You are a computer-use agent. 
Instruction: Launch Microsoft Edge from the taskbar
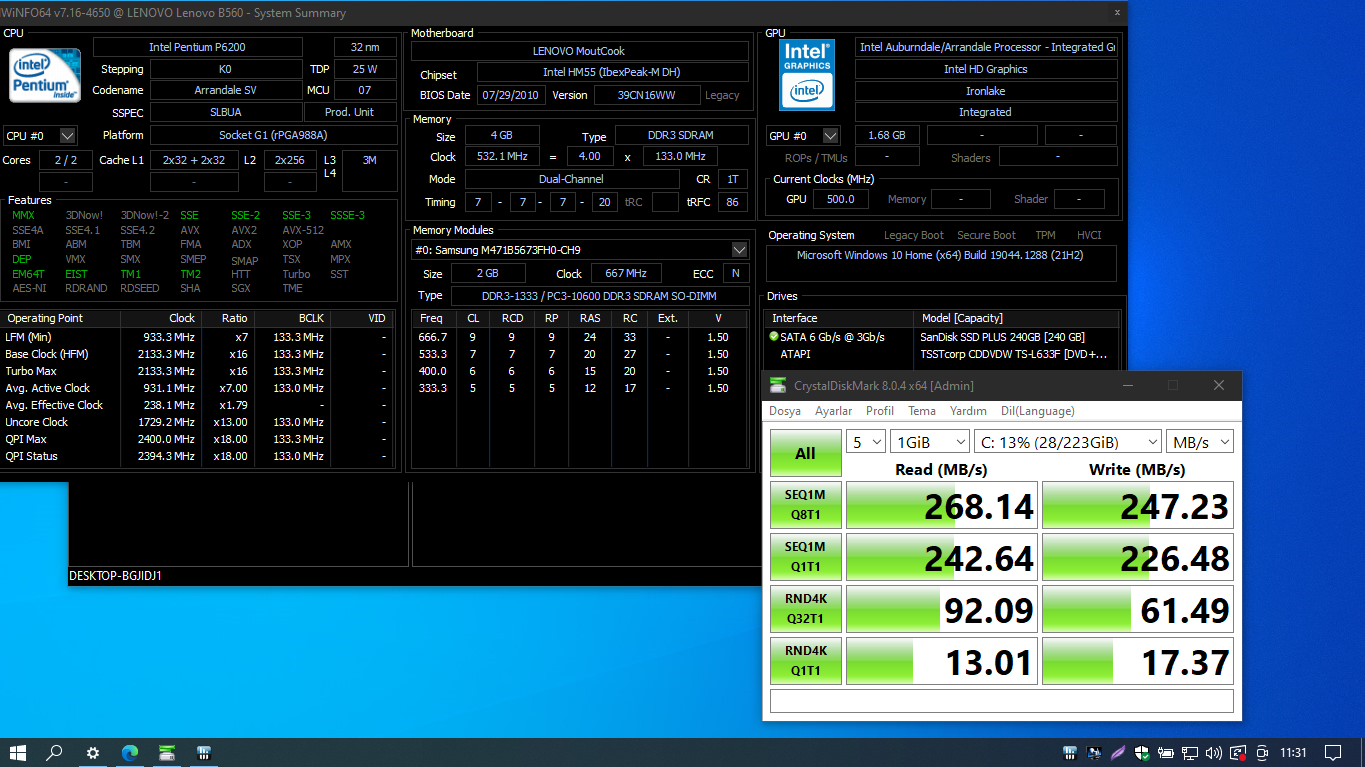(130, 753)
